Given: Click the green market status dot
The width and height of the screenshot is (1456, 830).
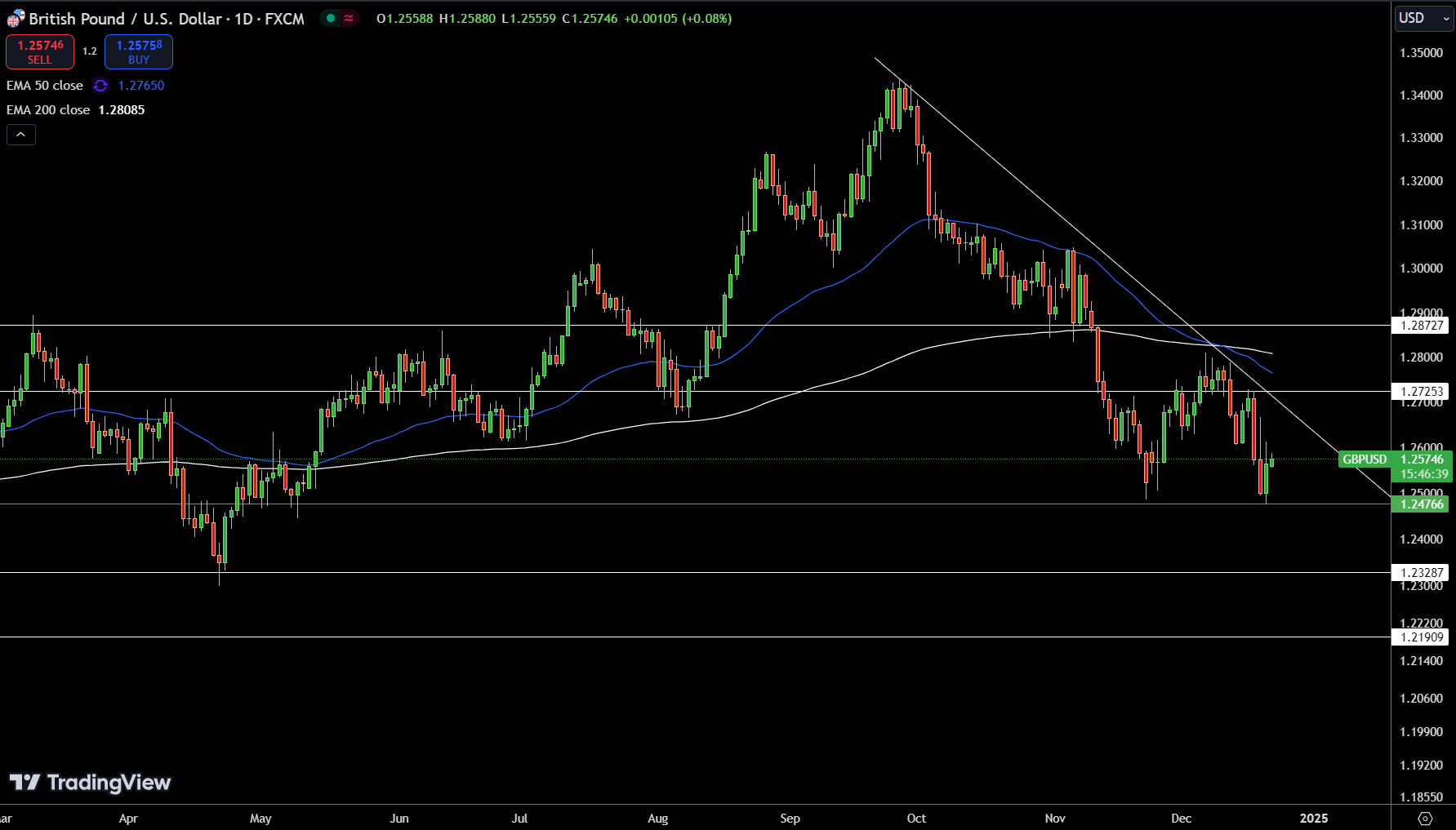Looking at the screenshot, I should point(331,18).
